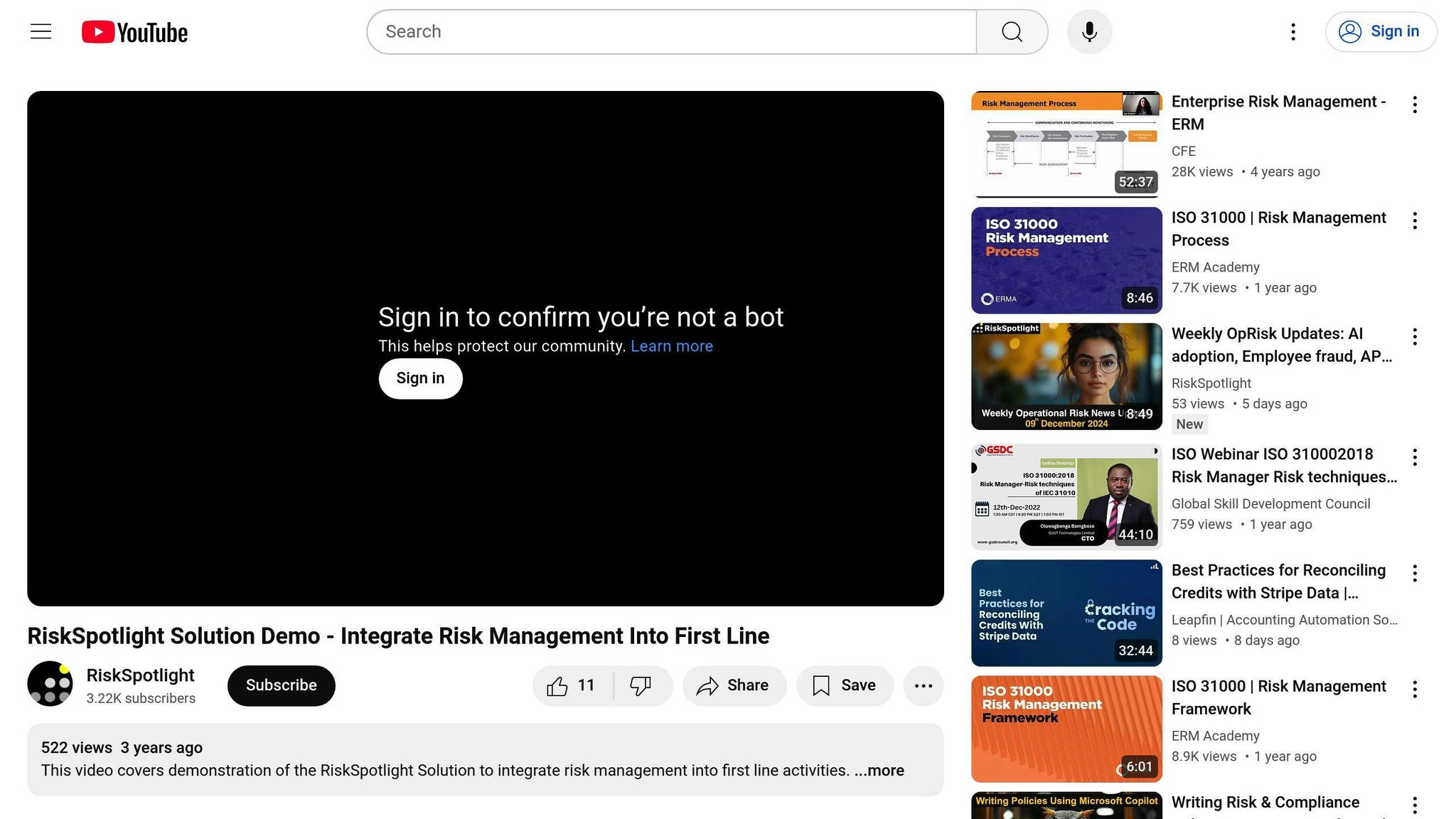Open ISO 31000 Risk Management Process thumbnail

point(1066,260)
